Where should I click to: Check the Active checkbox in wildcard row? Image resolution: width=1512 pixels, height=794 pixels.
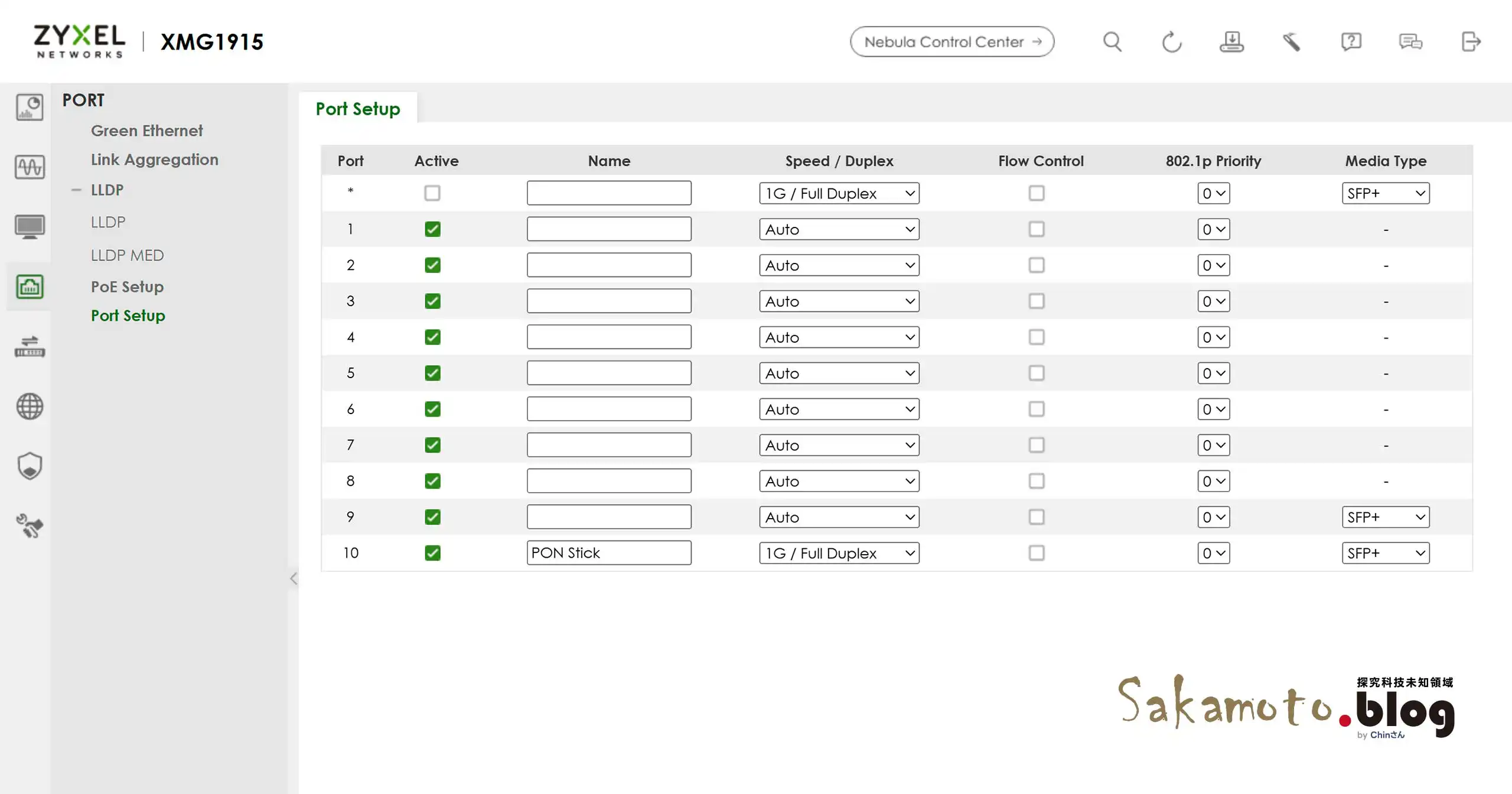[432, 193]
